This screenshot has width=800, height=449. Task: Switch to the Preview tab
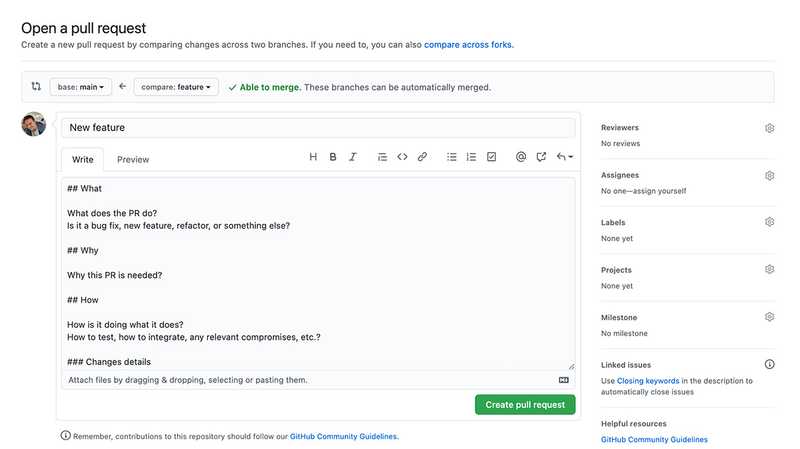133,160
